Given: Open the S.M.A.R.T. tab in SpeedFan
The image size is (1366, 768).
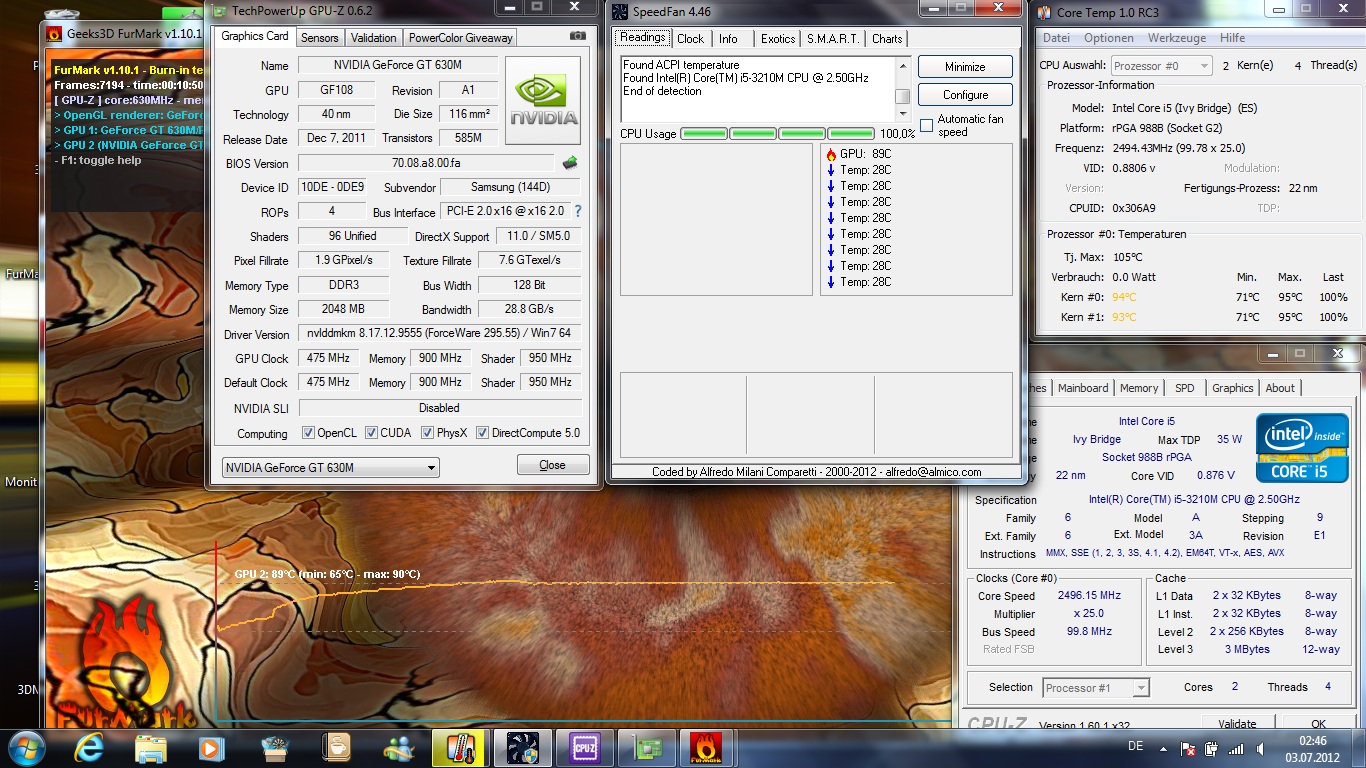Looking at the screenshot, I should pyautogui.click(x=832, y=39).
